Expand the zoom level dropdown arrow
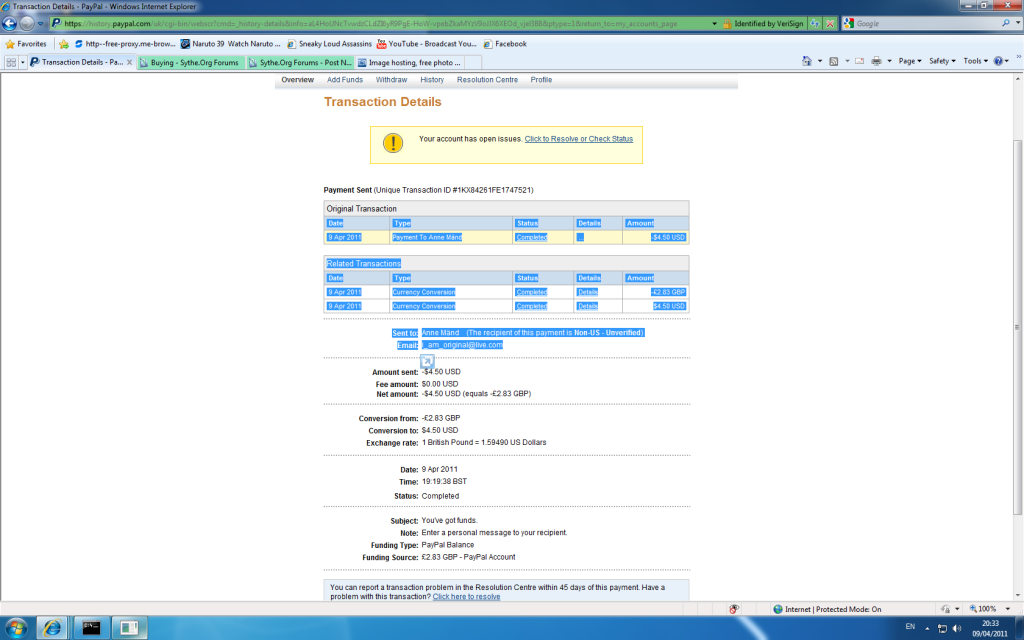 click(1008, 609)
